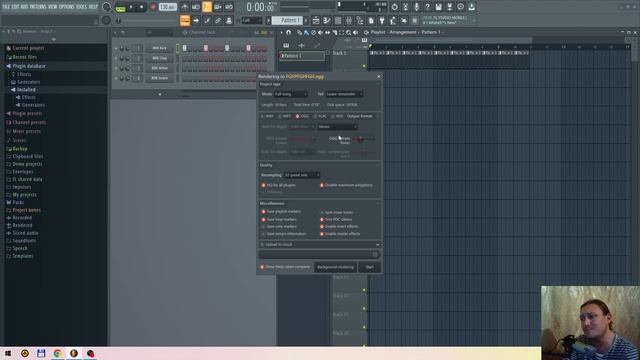Toggle Disable maximum polyphony option
Image resolution: width=640 pixels, height=360 pixels.
(346, 185)
